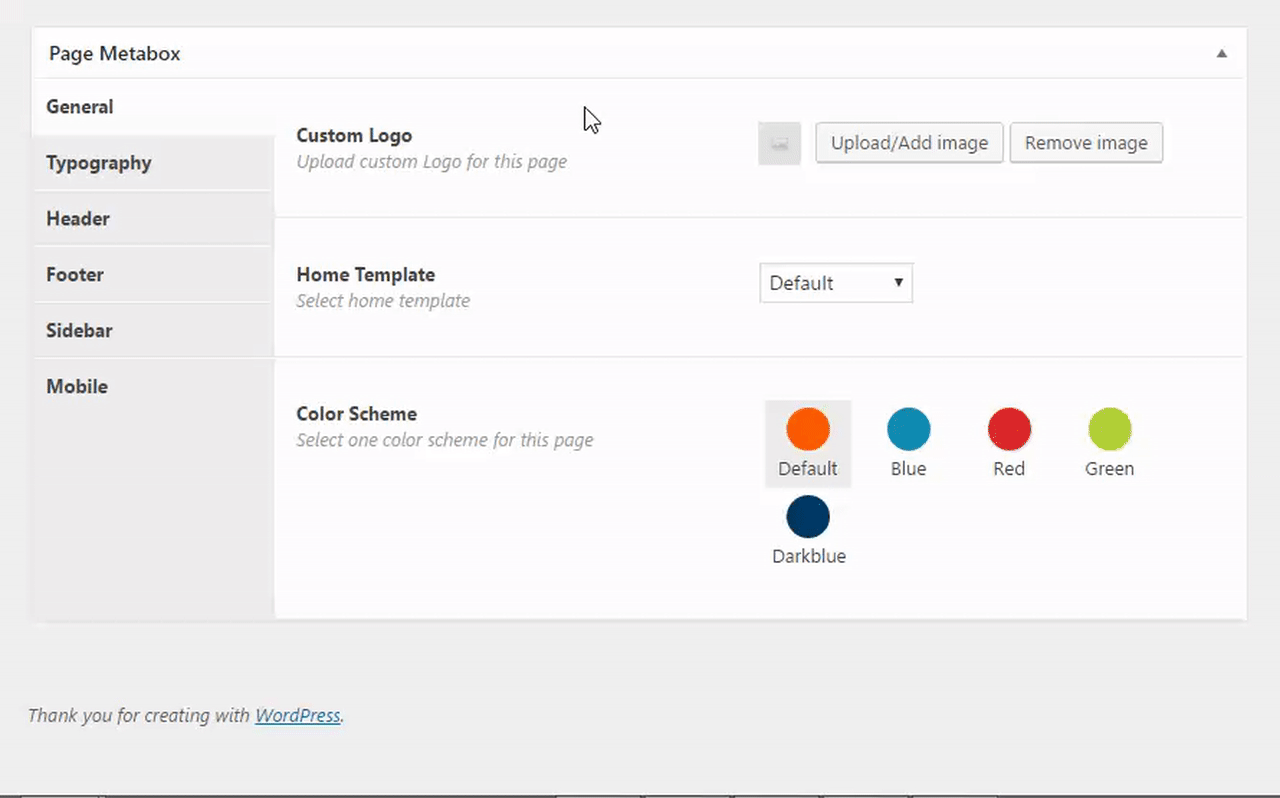
Task: Open the Footer settings tab
Action: [x=75, y=275]
